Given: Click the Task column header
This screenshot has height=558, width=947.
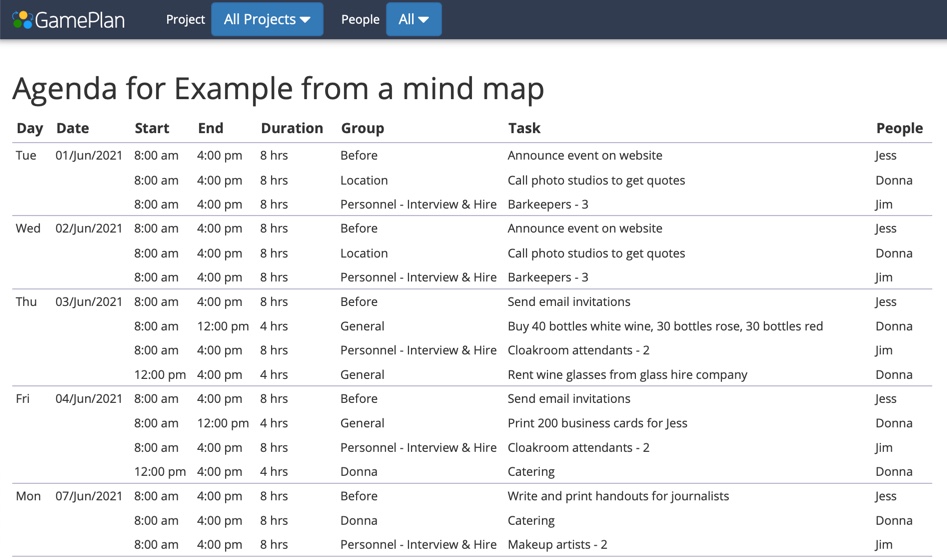Looking at the screenshot, I should tap(524, 128).
